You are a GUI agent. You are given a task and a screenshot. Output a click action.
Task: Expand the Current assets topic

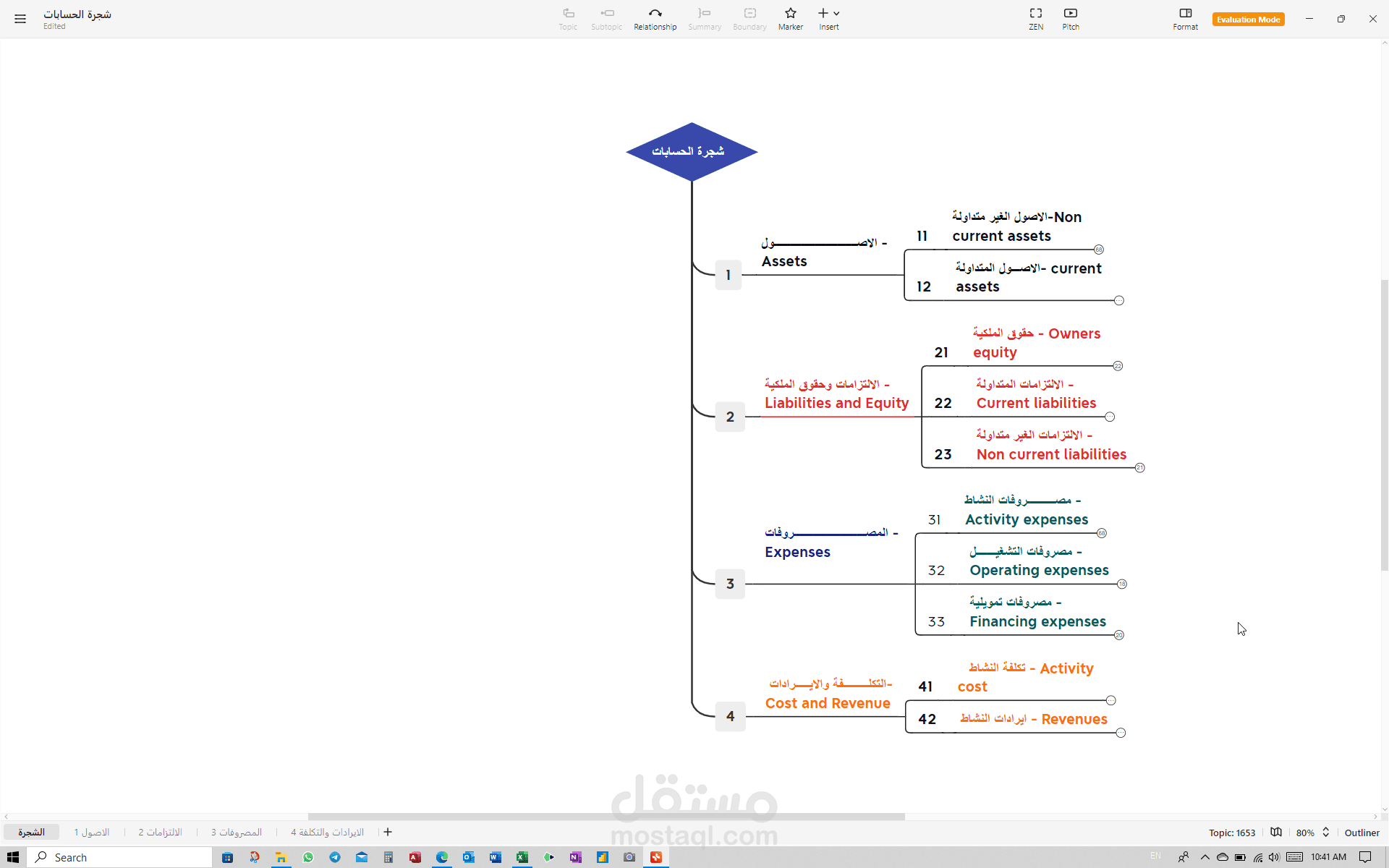pyautogui.click(x=1119, y=300)
